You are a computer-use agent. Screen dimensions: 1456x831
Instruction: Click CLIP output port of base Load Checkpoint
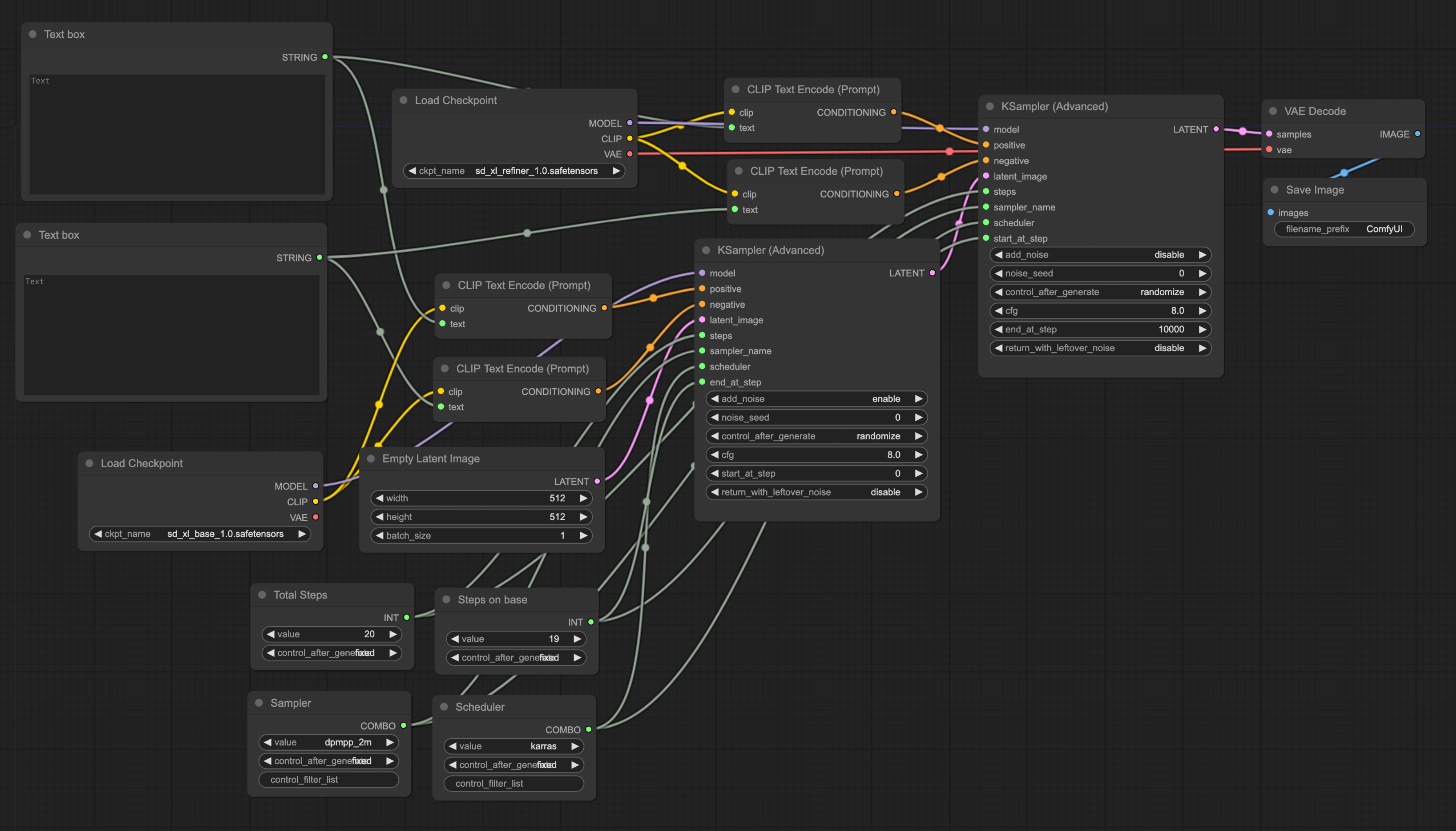[x=315, y=502]
